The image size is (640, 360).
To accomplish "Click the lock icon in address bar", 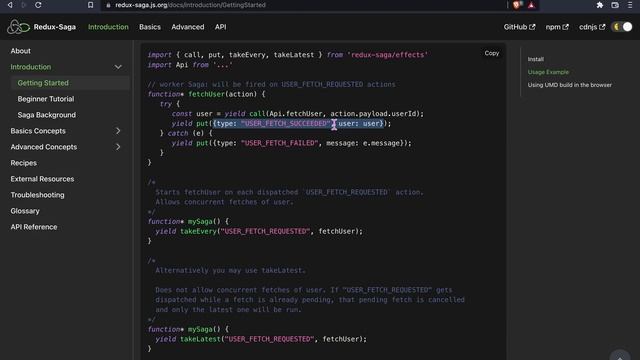I will tap(108, 5).
